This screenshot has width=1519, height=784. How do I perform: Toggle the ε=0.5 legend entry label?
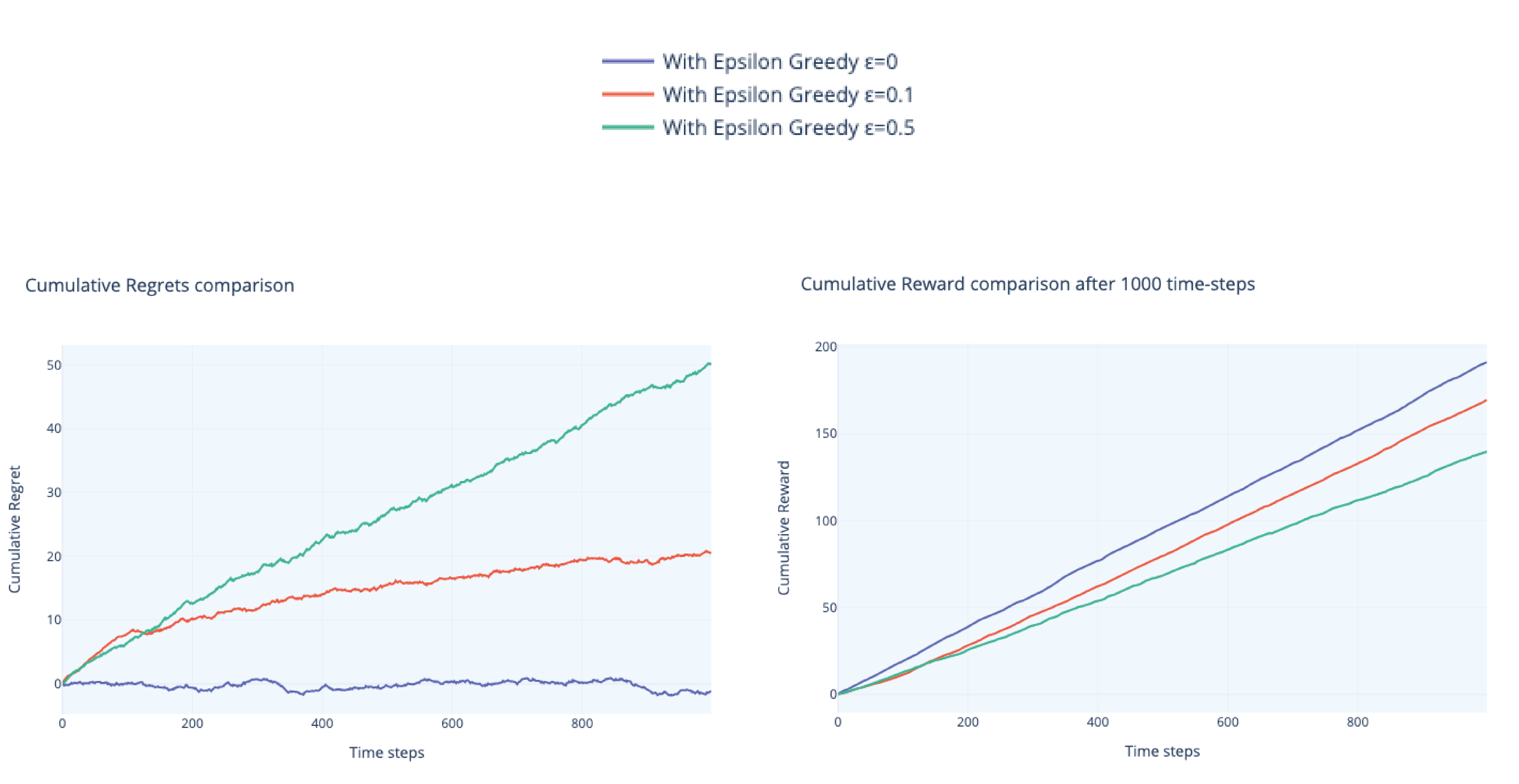[788, 127]
